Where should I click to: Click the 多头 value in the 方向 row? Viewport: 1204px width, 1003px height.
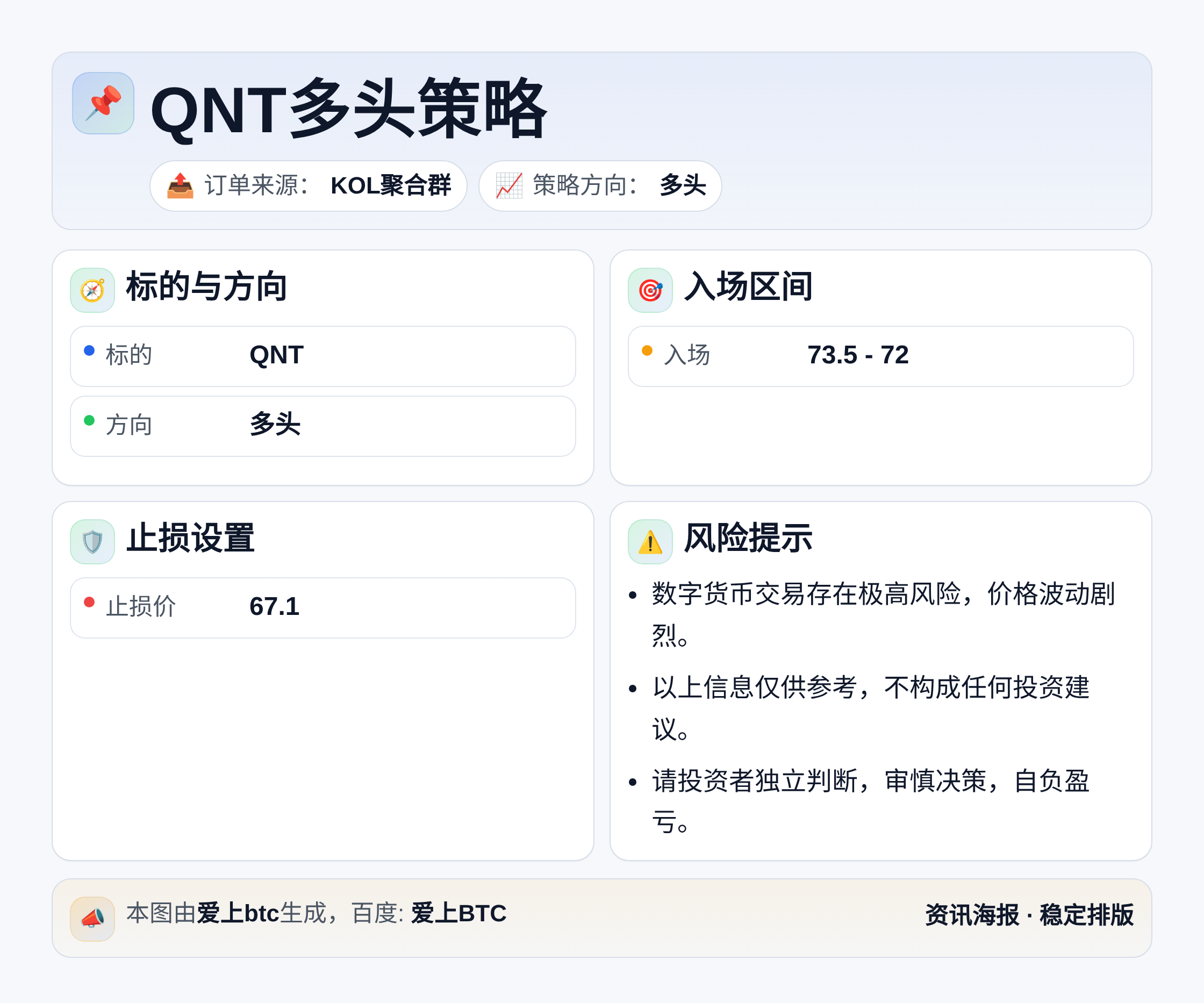[275, 425]
